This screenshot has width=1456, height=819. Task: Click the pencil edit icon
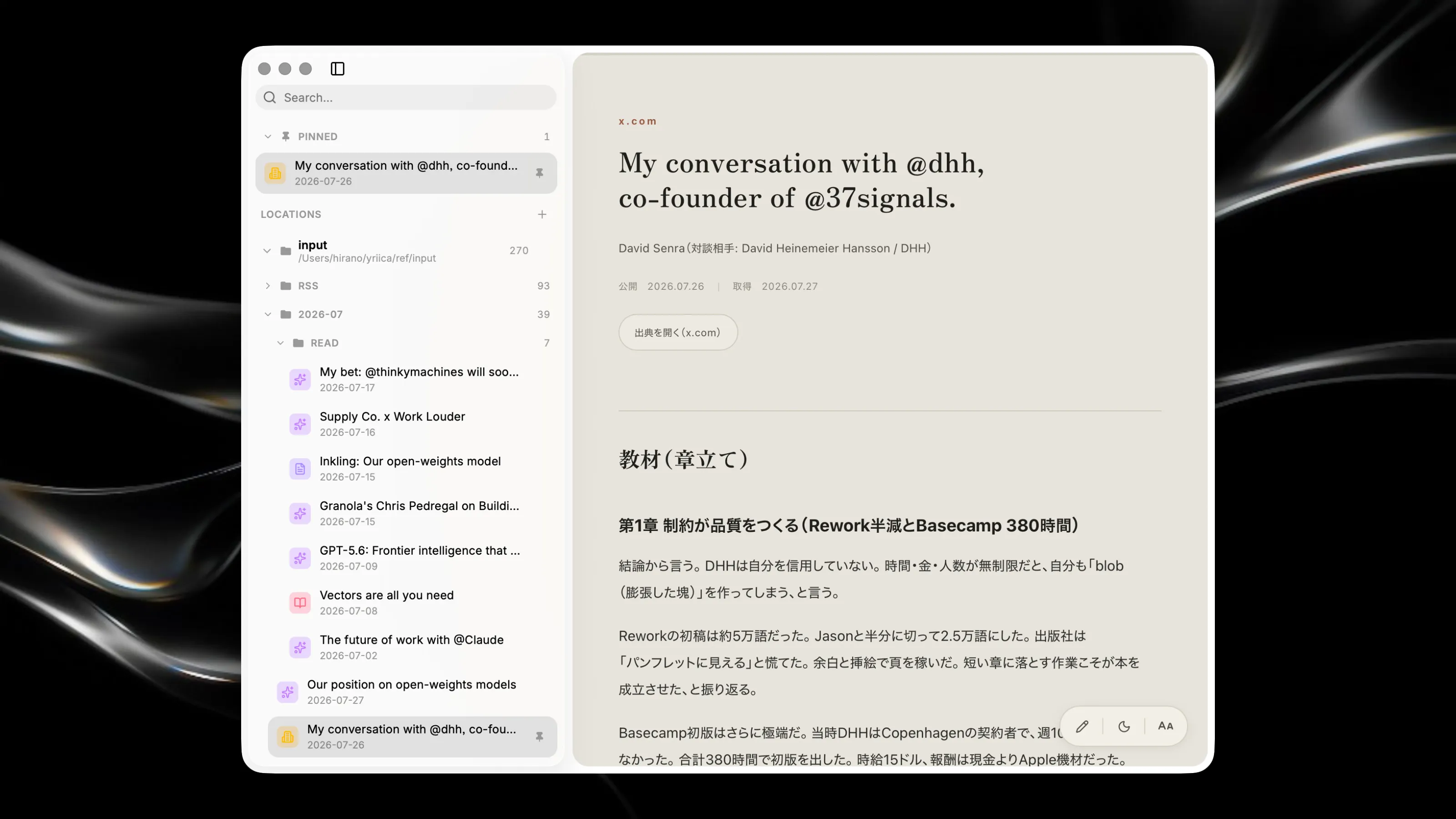point(1082,726)
